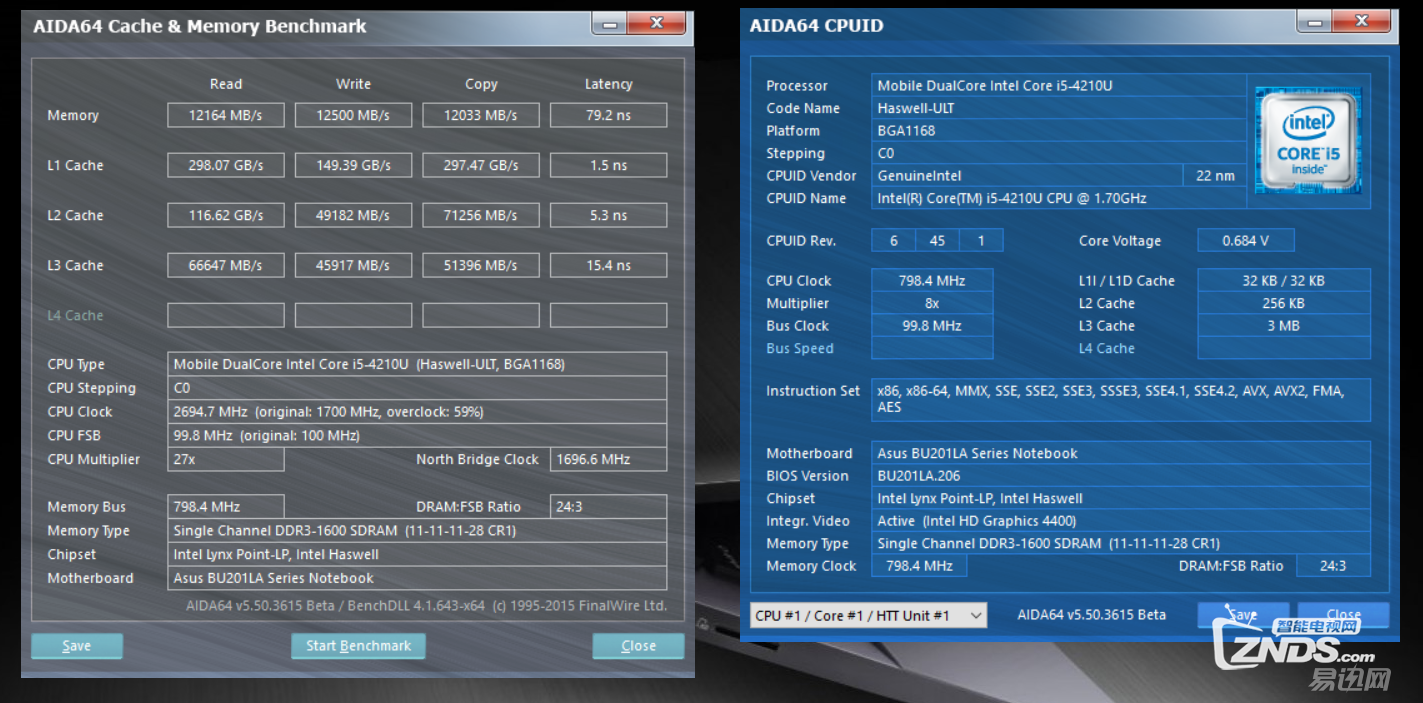This screenshot has height=703, width=1423.
Task: Click L2 Cache 256 KB value
Action: [x=1283, y=303]
